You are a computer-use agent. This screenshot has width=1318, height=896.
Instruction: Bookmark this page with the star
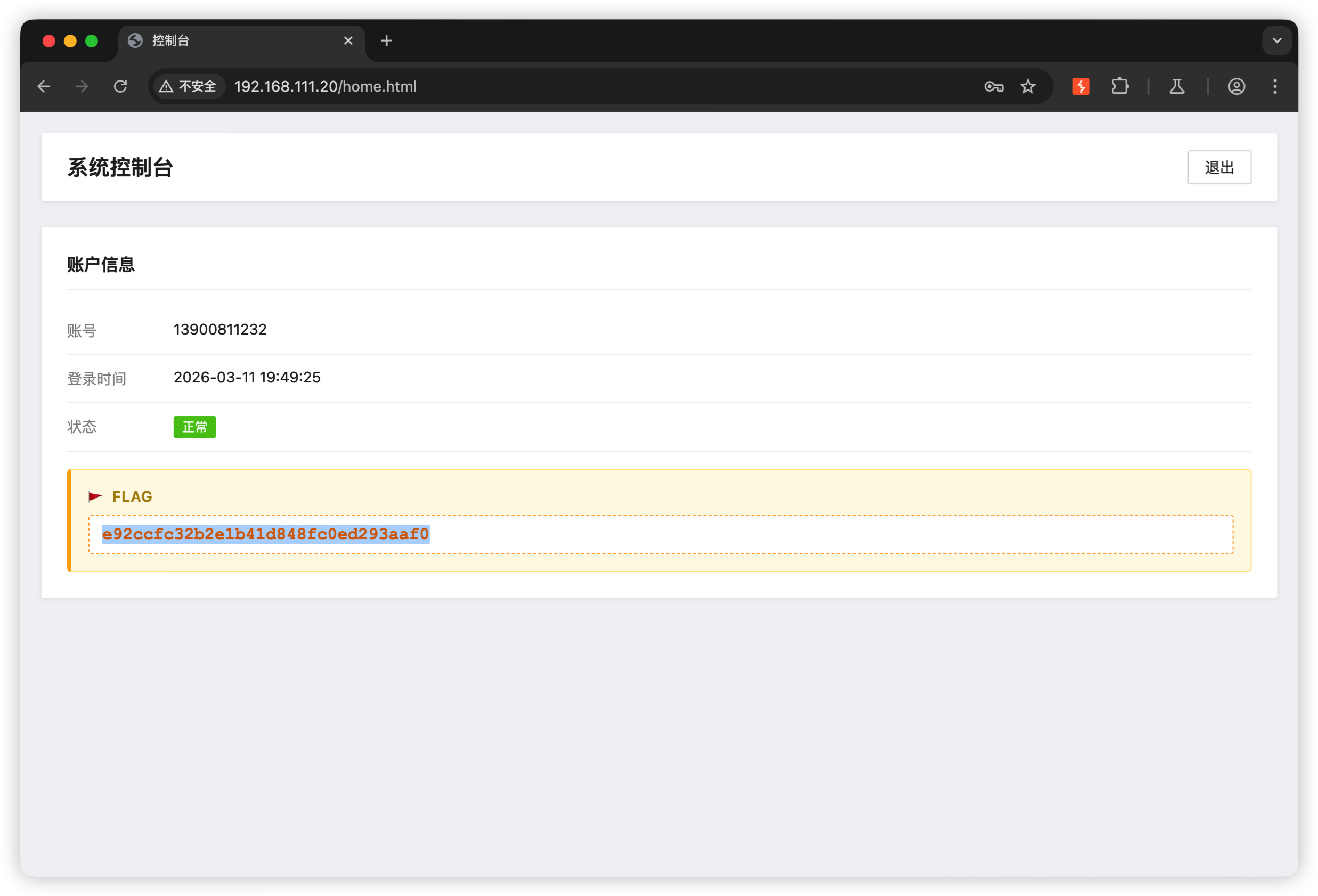tap(1028, 86)
